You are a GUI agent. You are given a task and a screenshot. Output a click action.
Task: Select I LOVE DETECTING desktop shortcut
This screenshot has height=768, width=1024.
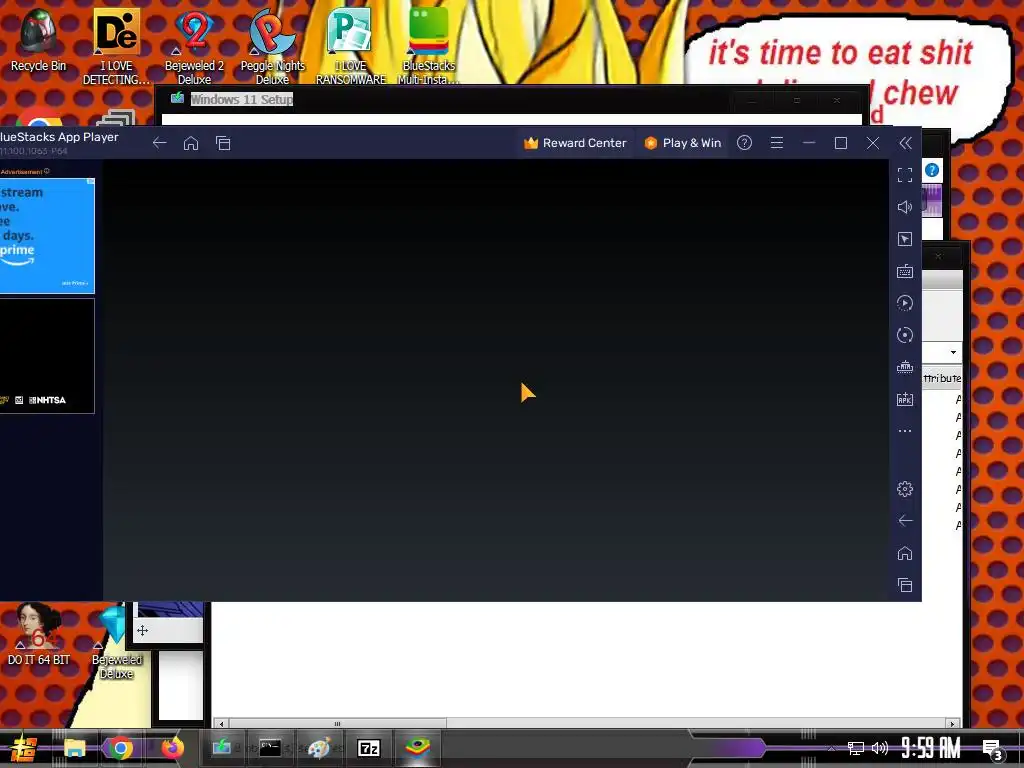(116, 46)
